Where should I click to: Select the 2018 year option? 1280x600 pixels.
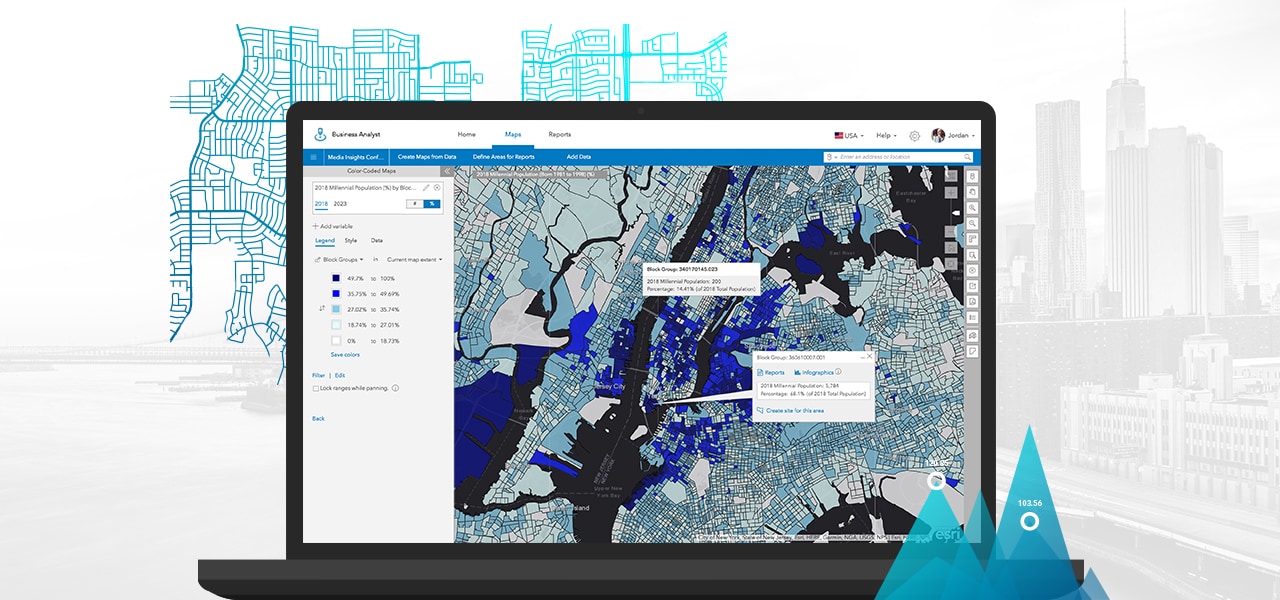pos(321,204)
